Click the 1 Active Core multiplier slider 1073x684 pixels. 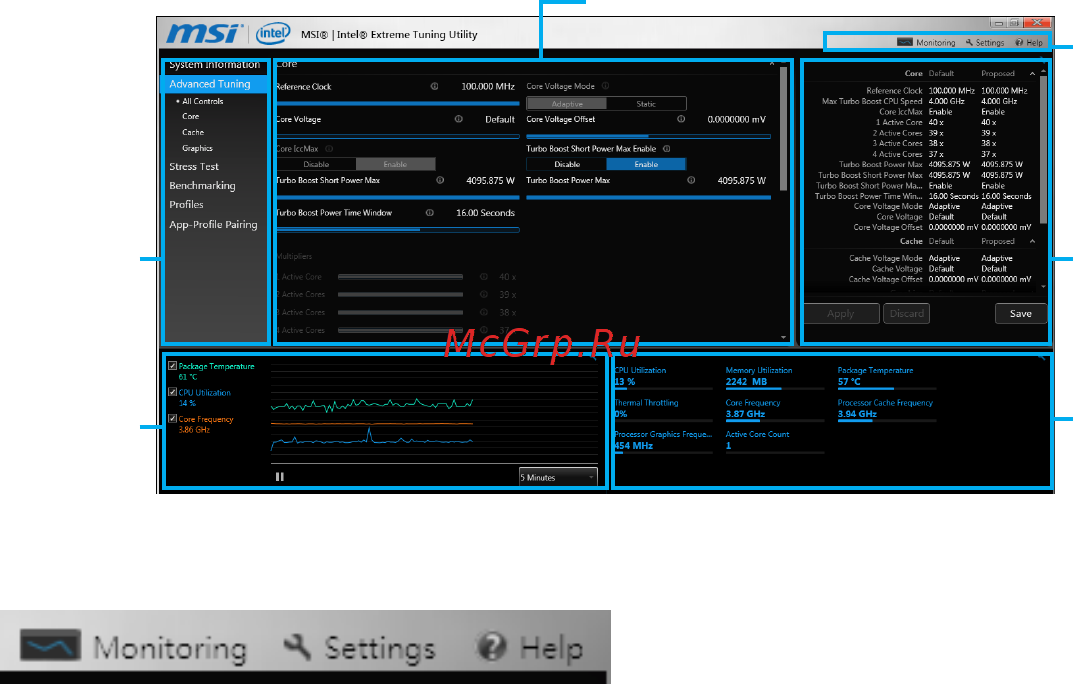pos(400,277)
